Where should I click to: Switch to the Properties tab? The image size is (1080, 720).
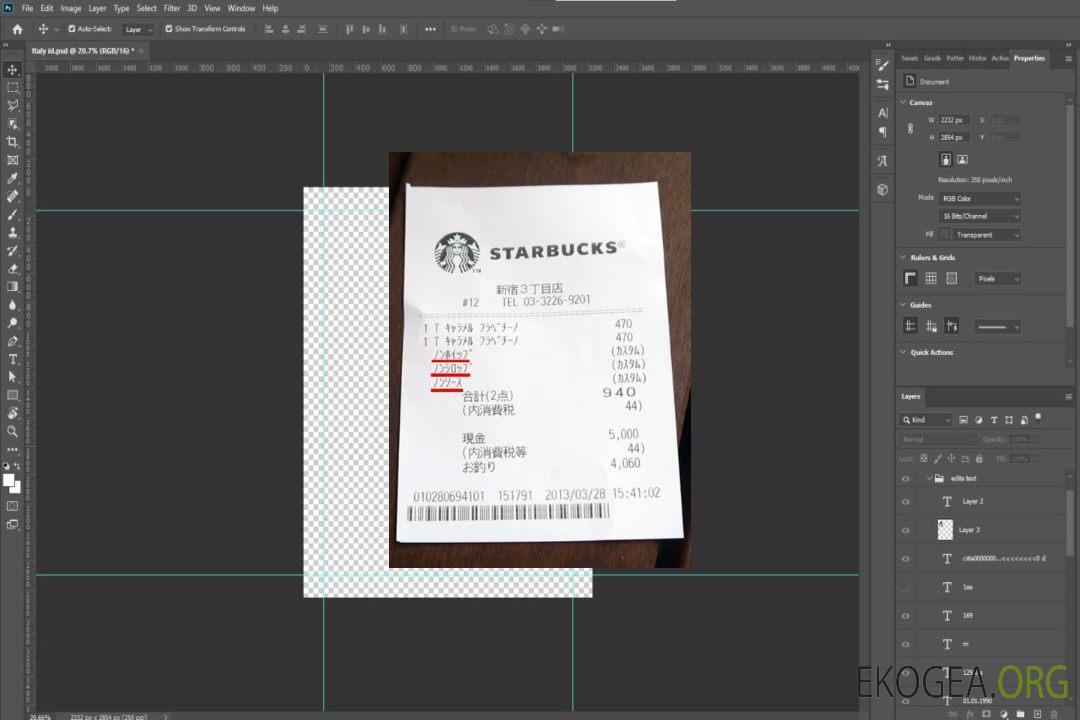[1029, 59]
